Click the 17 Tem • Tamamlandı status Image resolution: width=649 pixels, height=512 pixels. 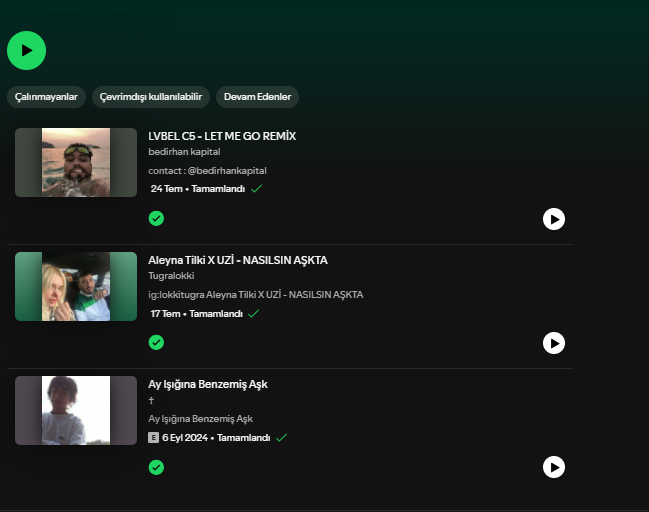pos(197,314)
